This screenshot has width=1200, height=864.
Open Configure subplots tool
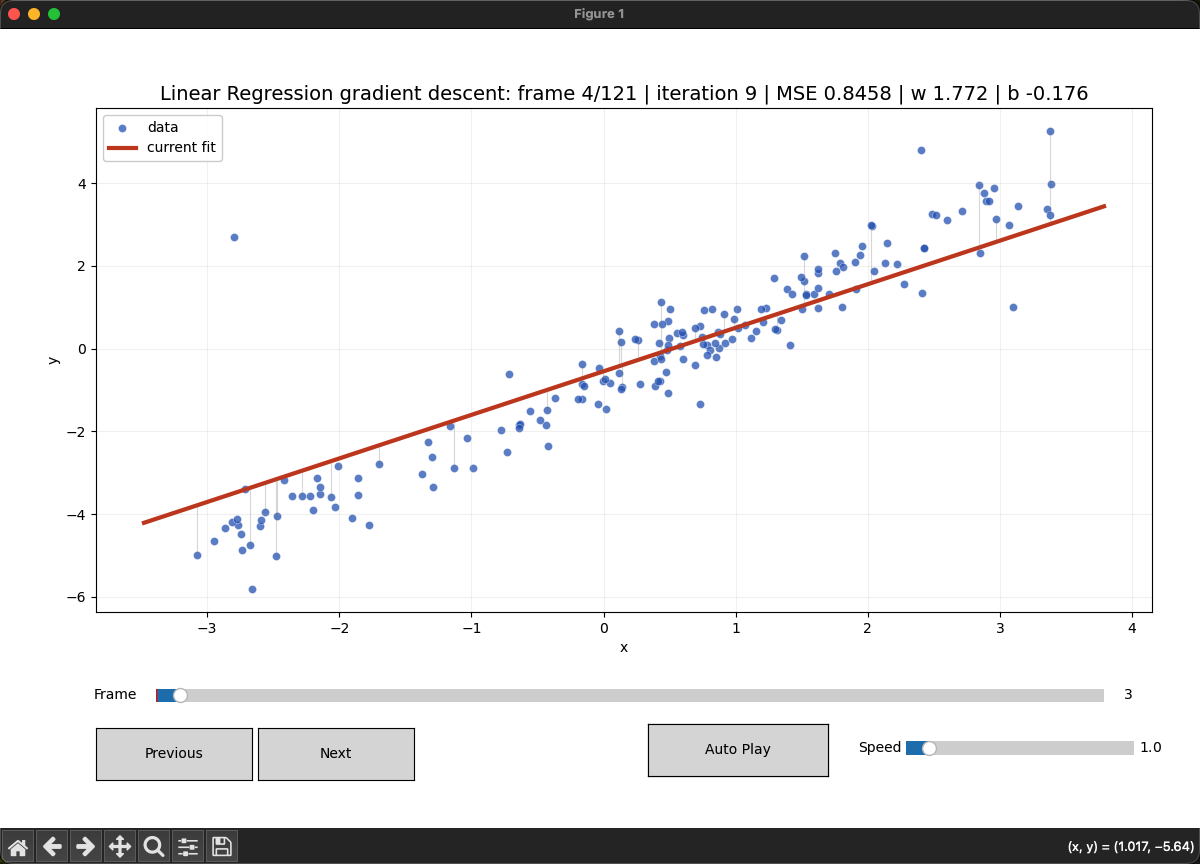(x=188, y=847)
